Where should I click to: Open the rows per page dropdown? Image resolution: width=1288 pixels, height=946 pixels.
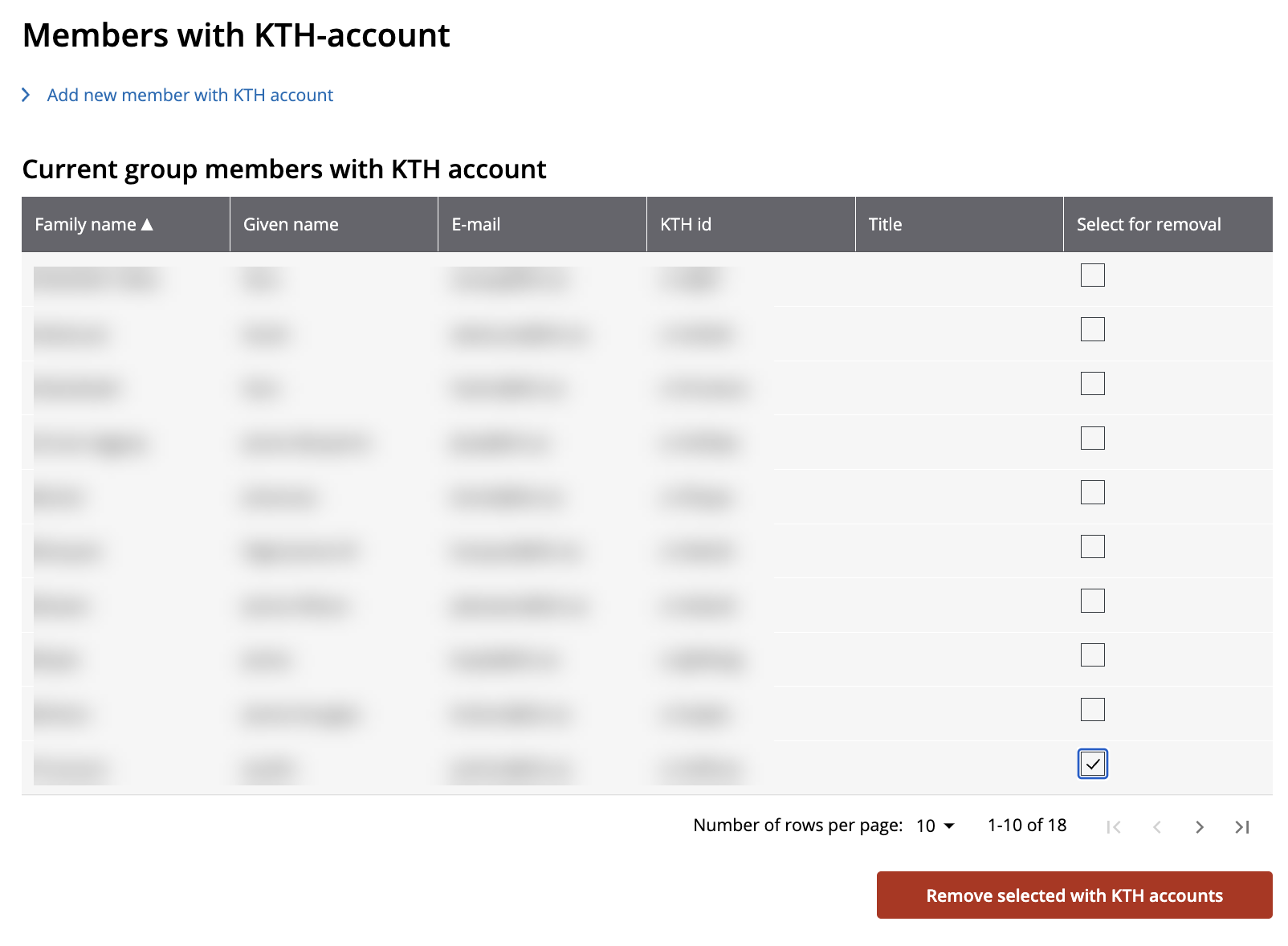935,826
